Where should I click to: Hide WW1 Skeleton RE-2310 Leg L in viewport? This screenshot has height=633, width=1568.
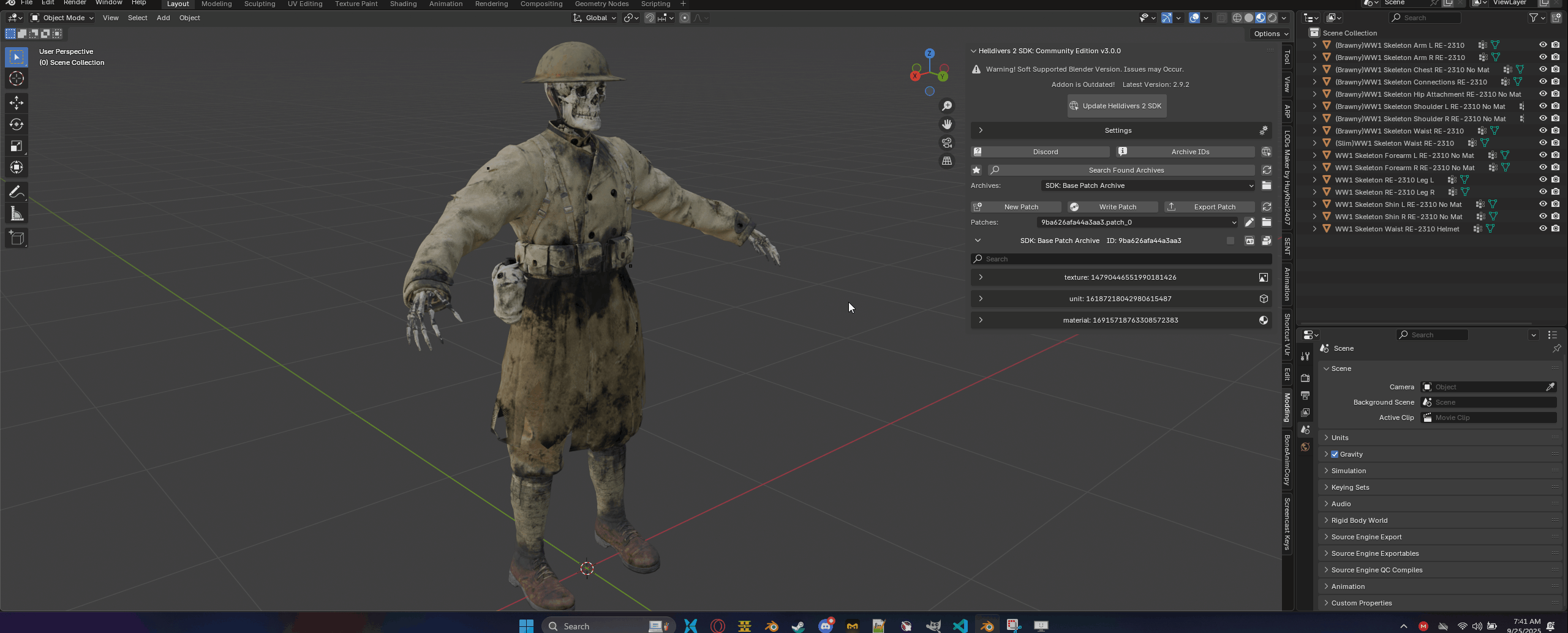click(1543, 179)
